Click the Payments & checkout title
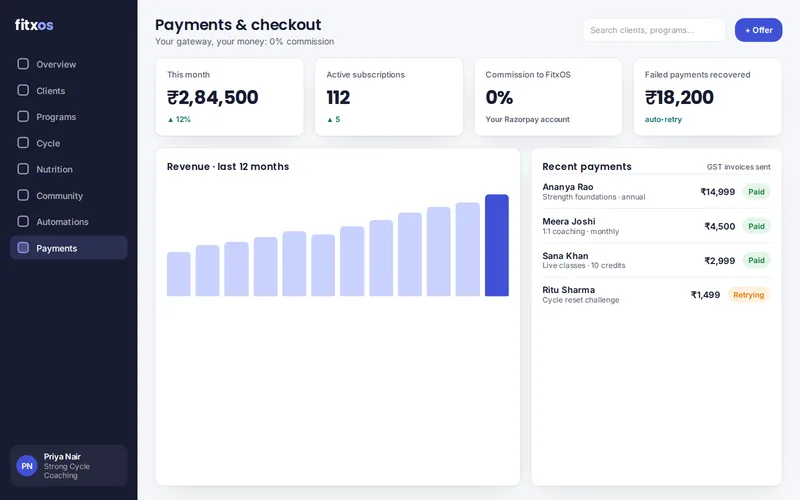The width and height of the screenshot is (800, 500). (x=238, y=24)
